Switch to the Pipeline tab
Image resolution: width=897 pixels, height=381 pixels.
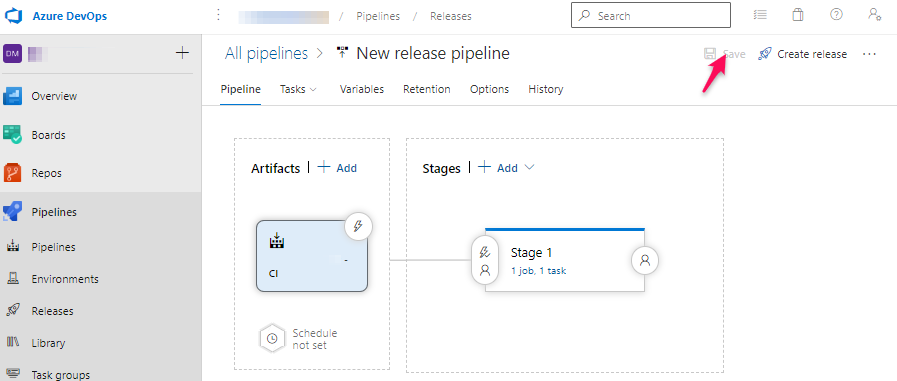(240, 89)
